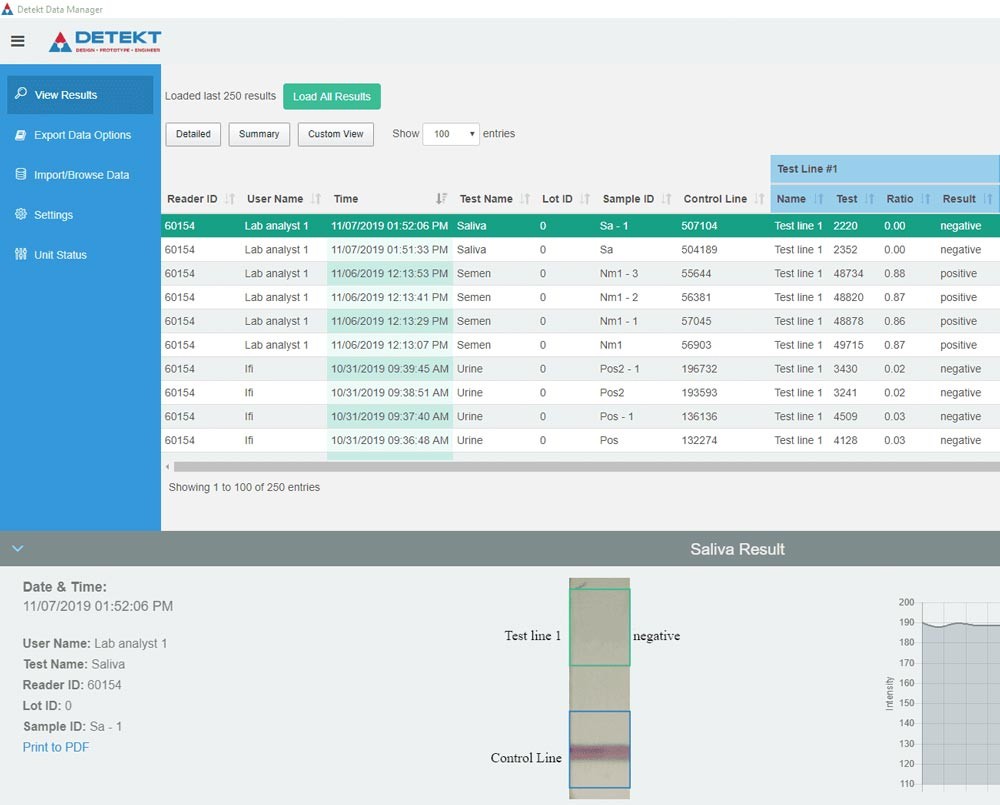Switch to the Summary view
The width and height of the screenshot is (1000, 805).
259,134
